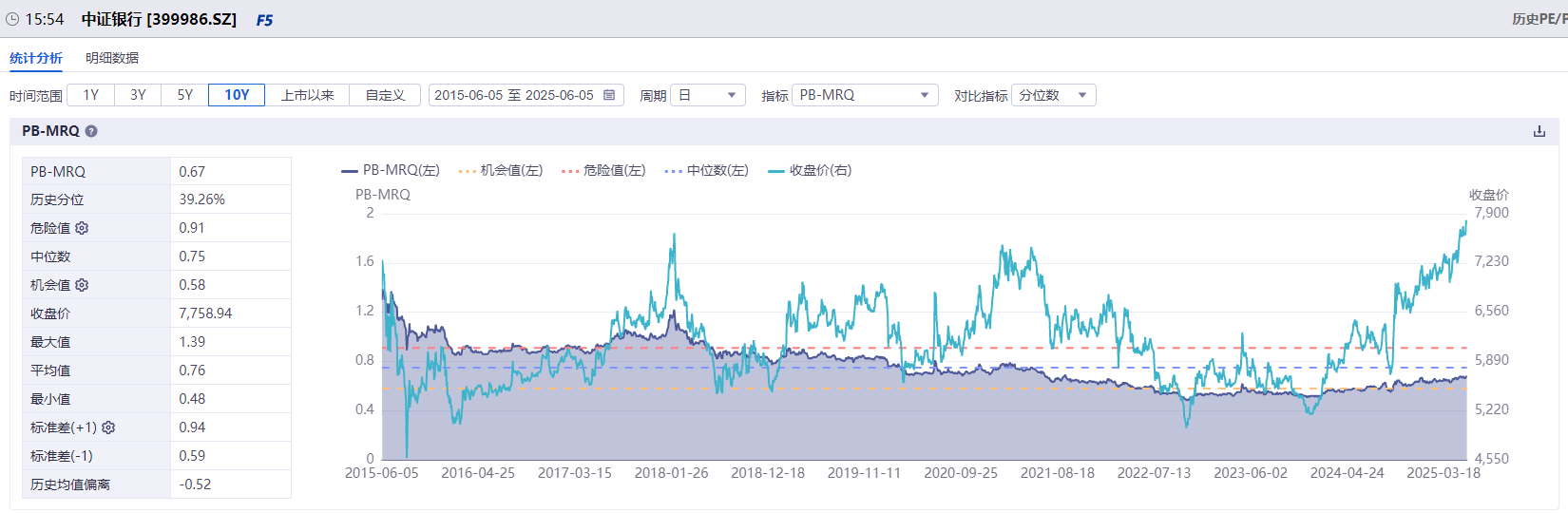Click the 平均值 value 0.76
Image resolution: width=1568 pixels, height=513 pixels.
[x=192, y=370]
